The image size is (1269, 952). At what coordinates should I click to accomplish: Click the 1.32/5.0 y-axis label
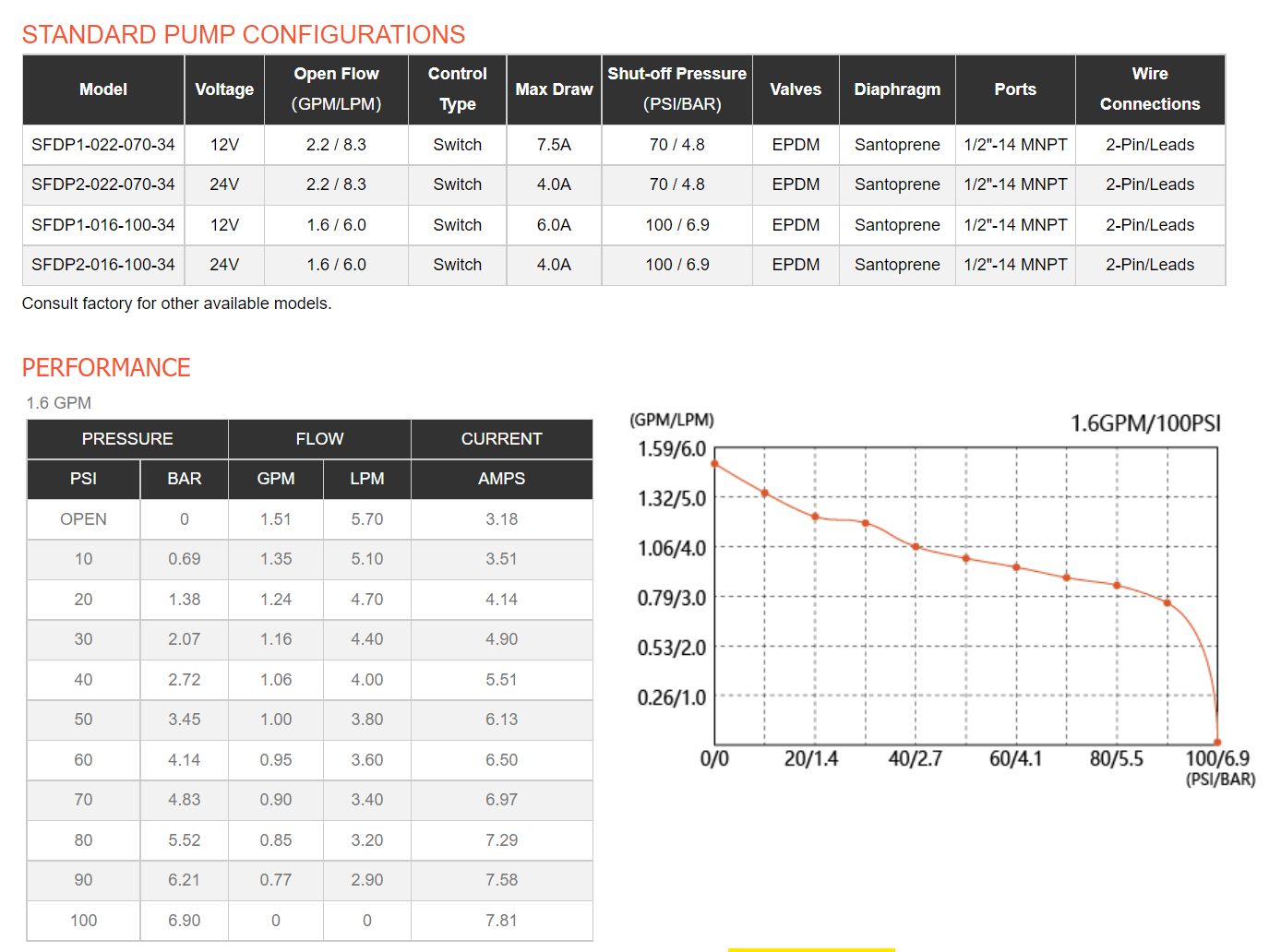672,499
